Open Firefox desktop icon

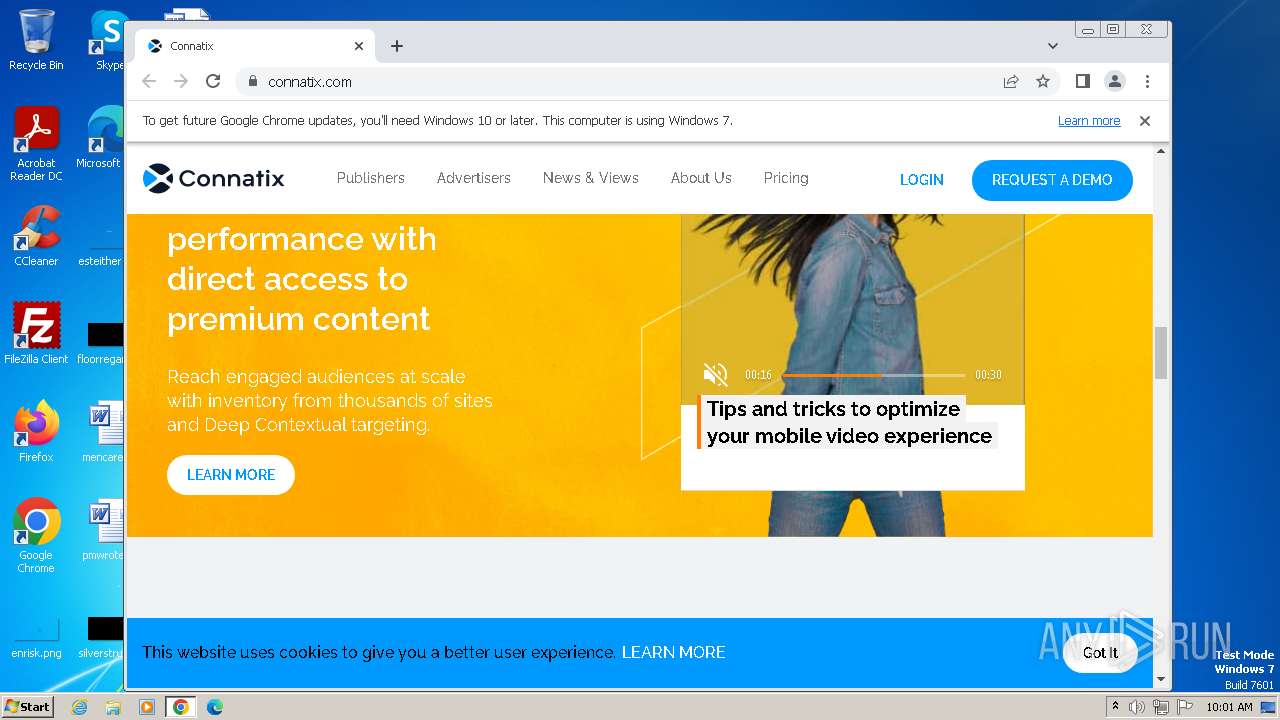pos(36,431)
